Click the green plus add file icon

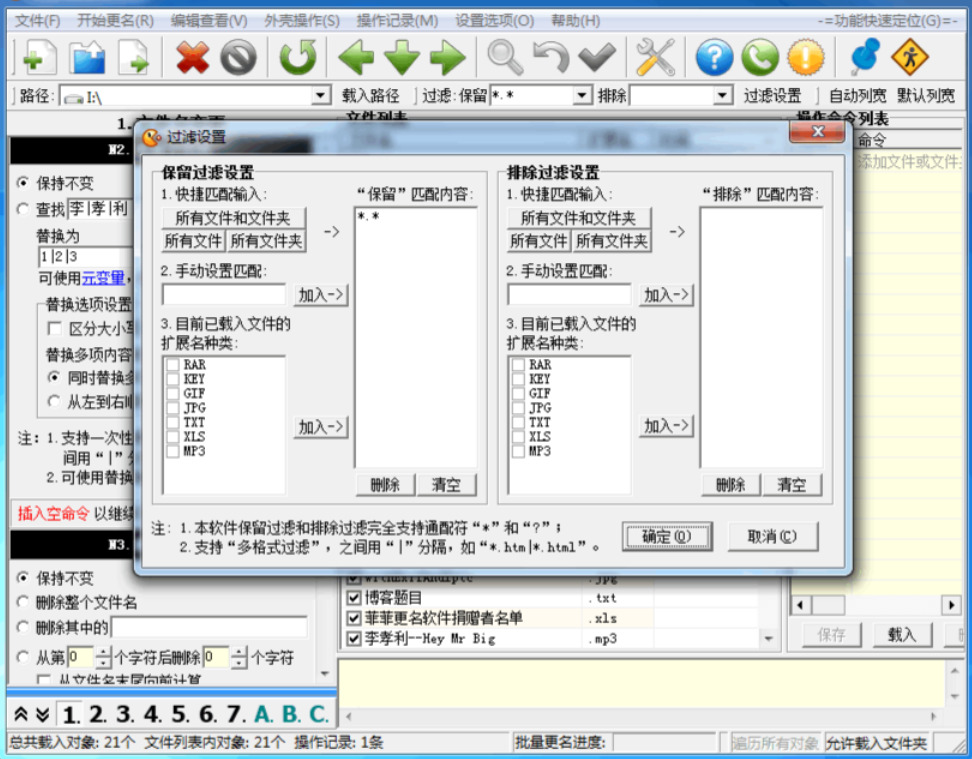click(39, 57)
